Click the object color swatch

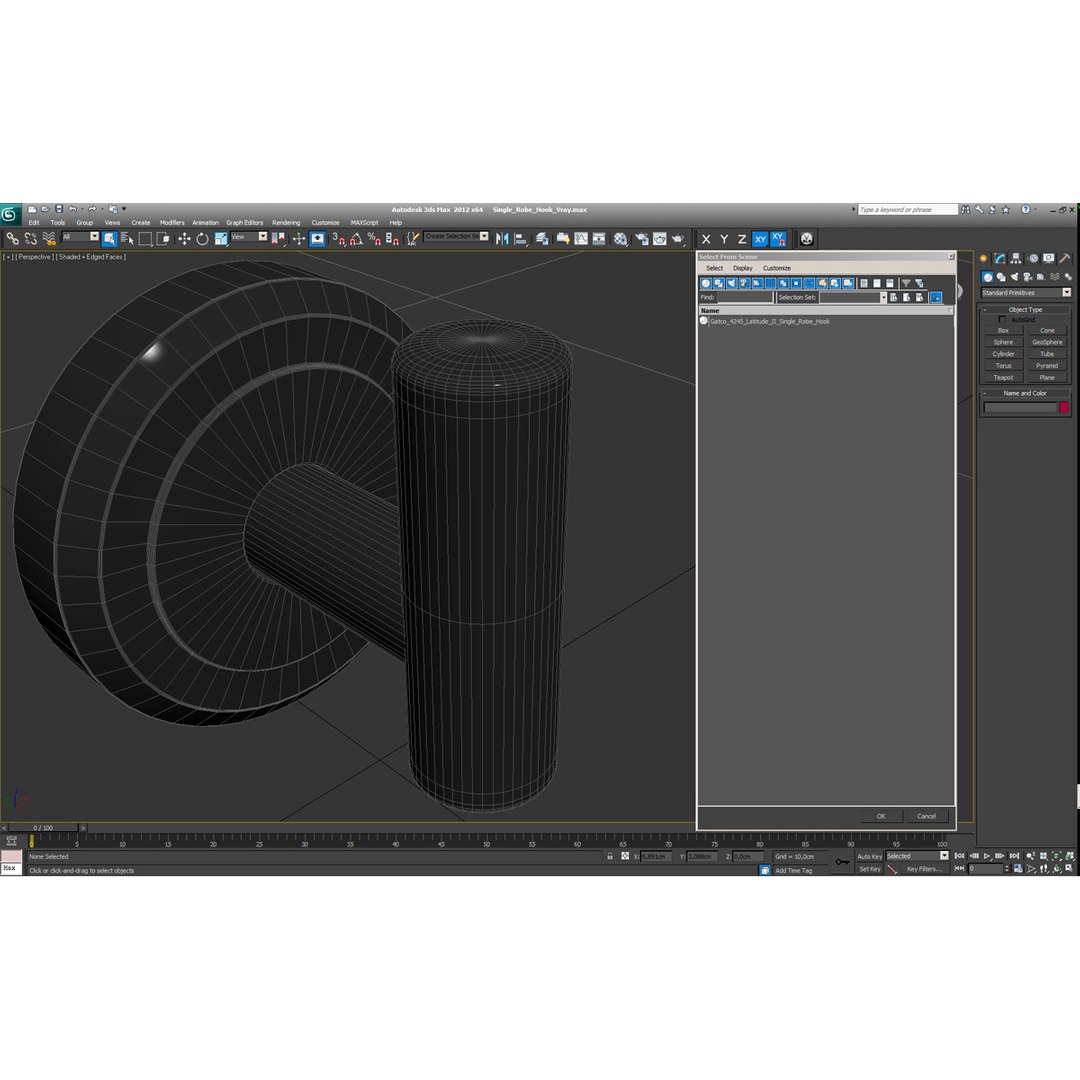tap(1064, 407)
